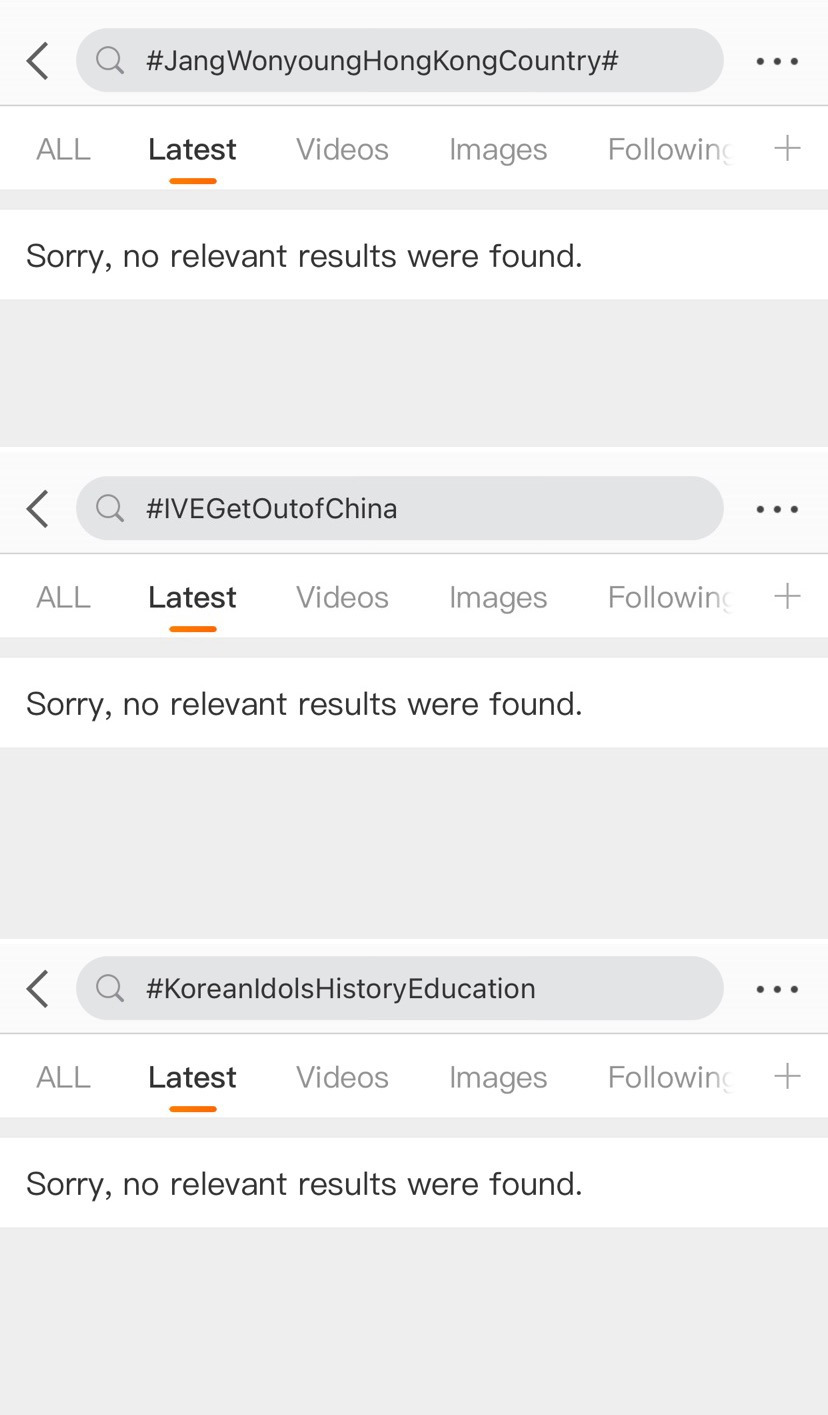Edit the #IVEGetOutofChina search field
This screenshot has height=1415, width=828.
point(400,509)
